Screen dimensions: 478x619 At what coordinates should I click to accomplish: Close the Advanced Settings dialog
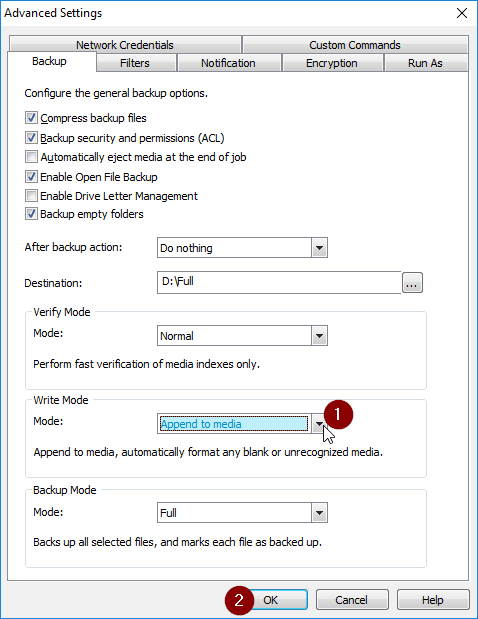(x=462, y=13)
